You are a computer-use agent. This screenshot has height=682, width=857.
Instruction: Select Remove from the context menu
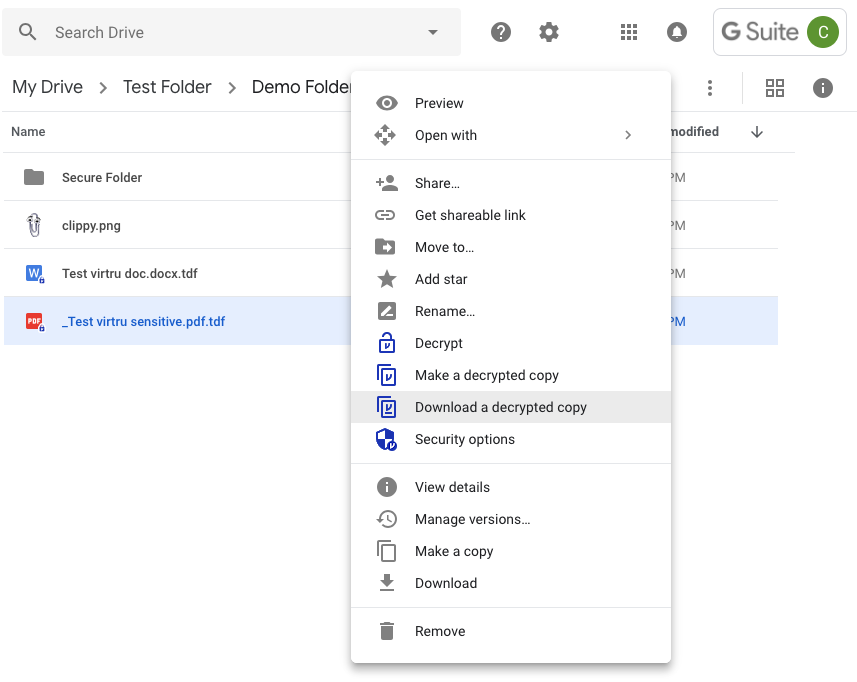click(510, 631)
